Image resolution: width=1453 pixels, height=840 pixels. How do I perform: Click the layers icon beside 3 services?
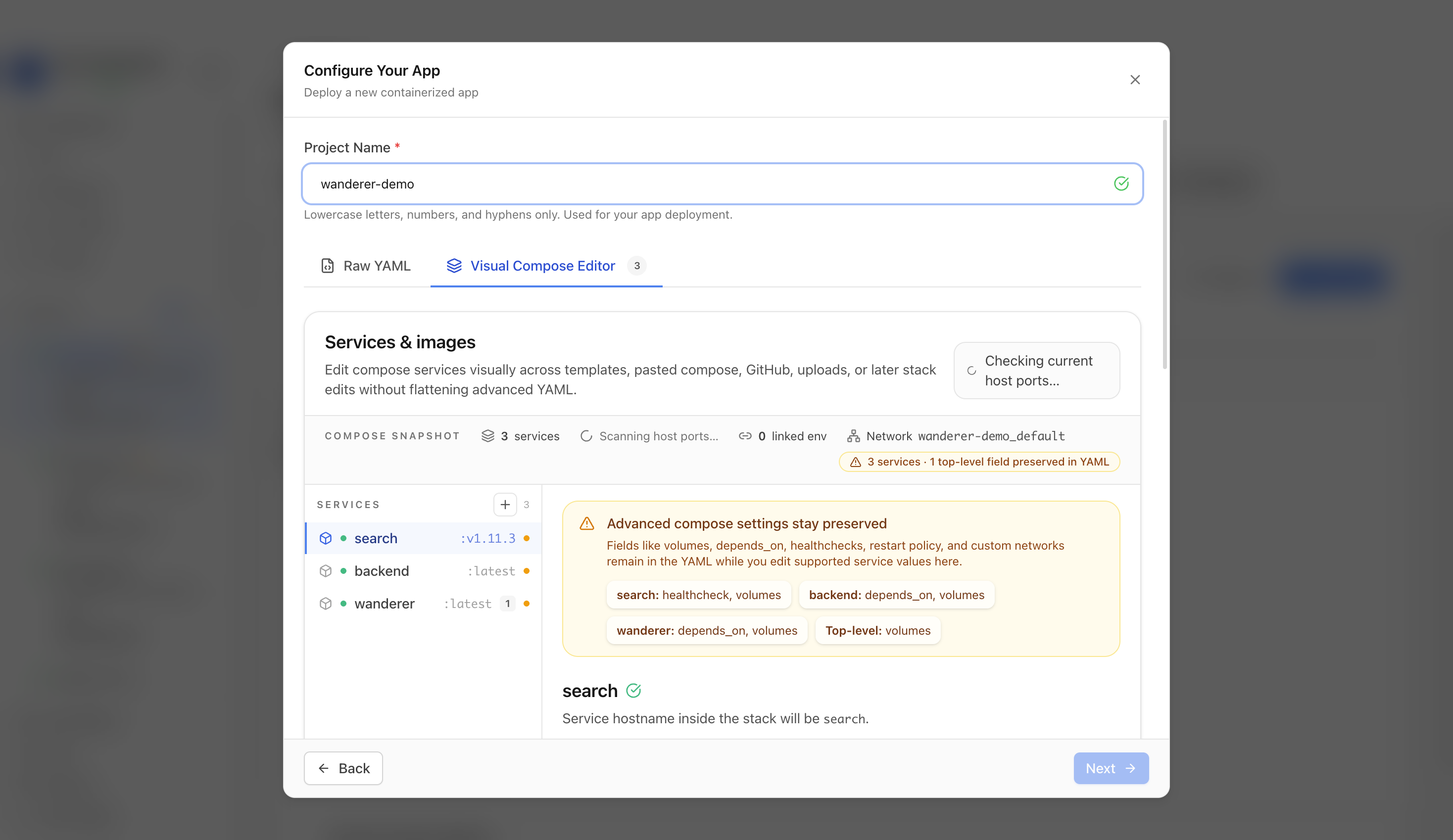click(x=488, y=436)
